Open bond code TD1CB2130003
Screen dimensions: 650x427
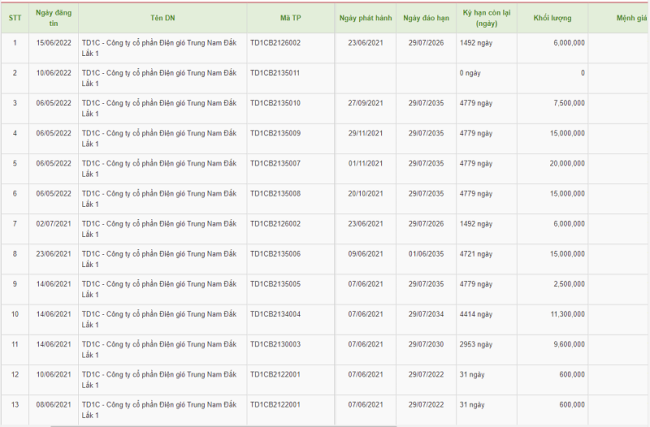(275, 343)
